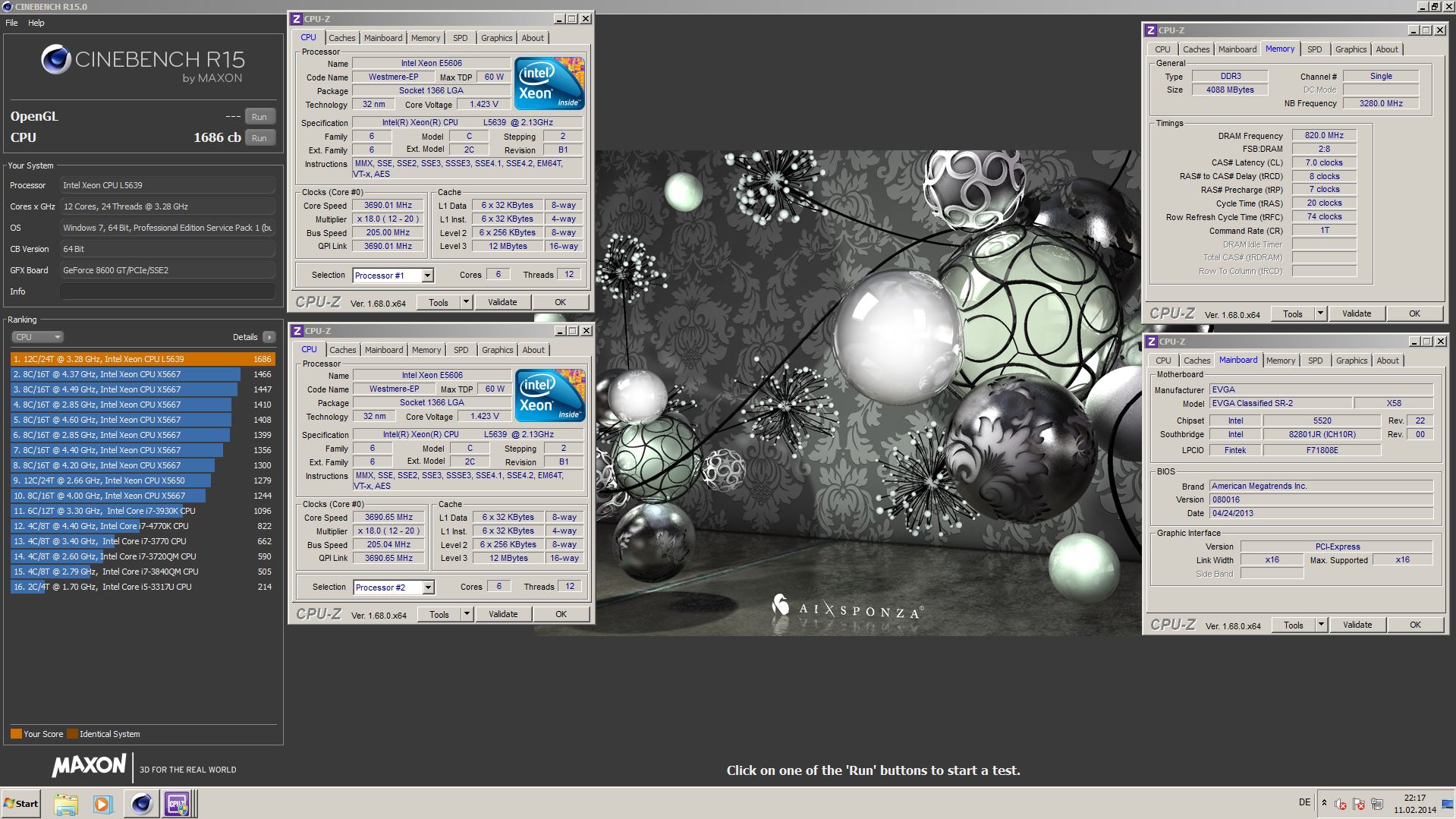
Task: Click the empty Info field in Cinebench
Action: pyautogui.click(x=168, y=291)
